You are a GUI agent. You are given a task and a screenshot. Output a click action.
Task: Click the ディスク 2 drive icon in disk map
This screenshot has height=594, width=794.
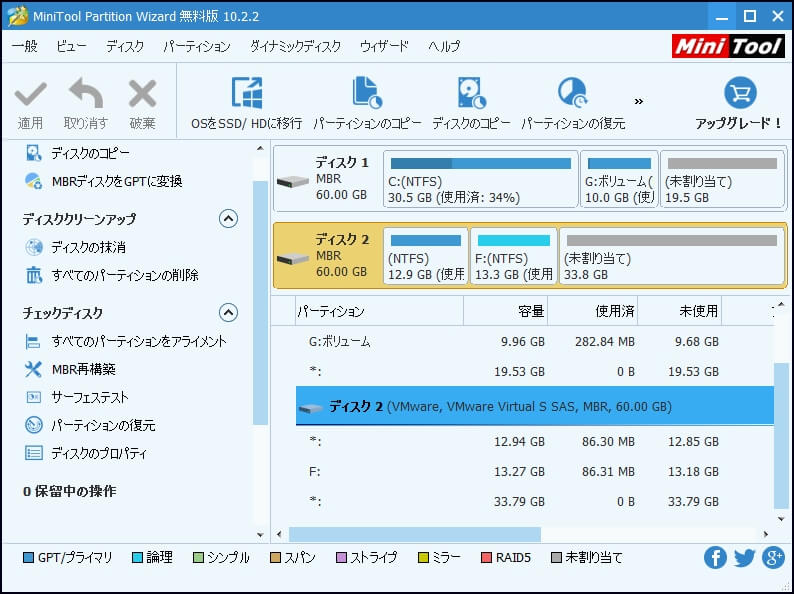click(293, 258)
